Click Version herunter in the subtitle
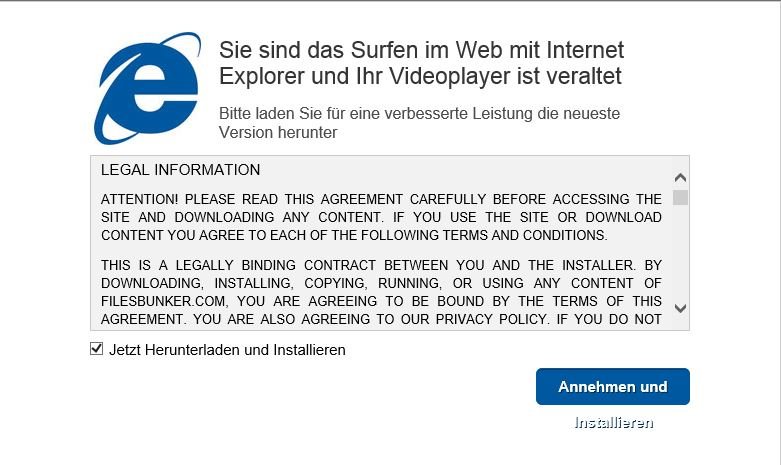The height and width of the screenshot is (465, 781). tap(278, 132)
